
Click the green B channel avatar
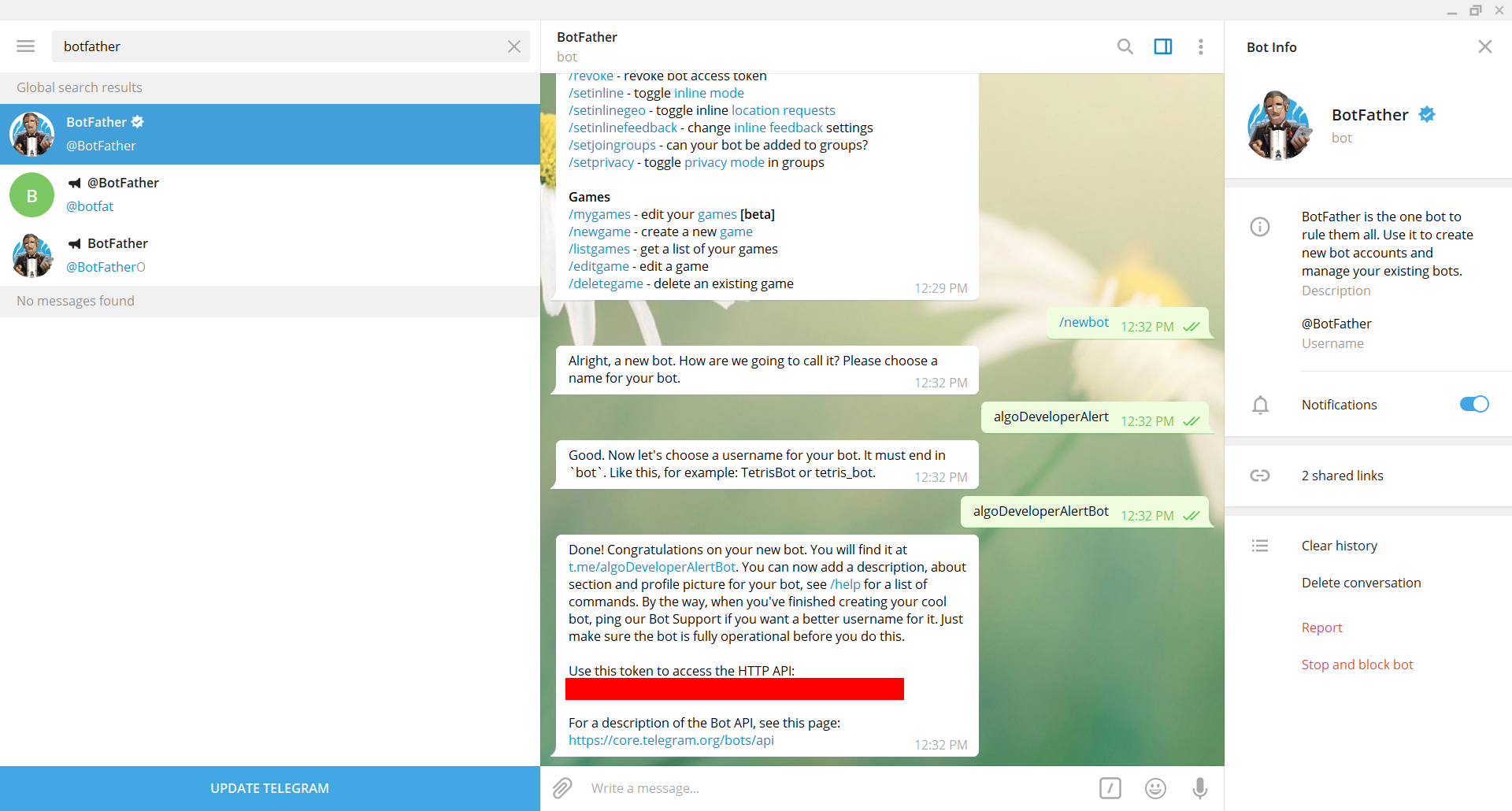point(32,195)
